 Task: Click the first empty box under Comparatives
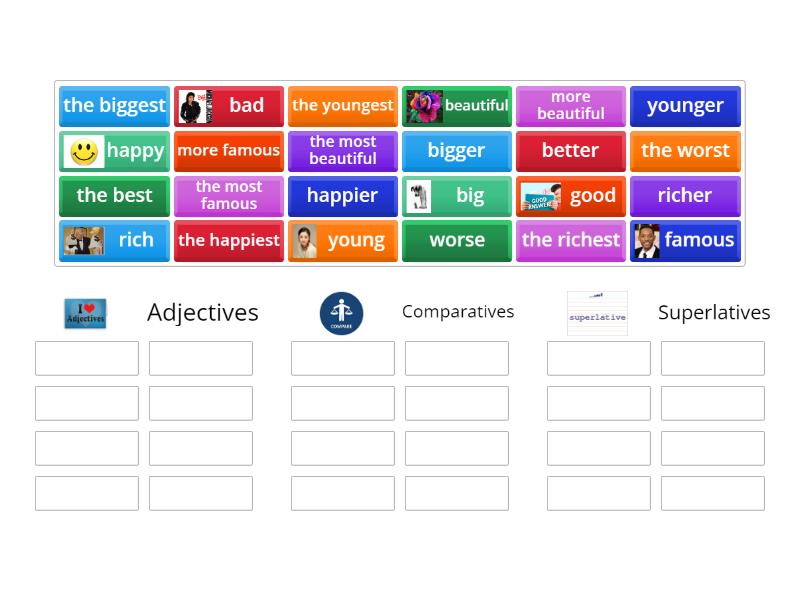coord(342,357)
